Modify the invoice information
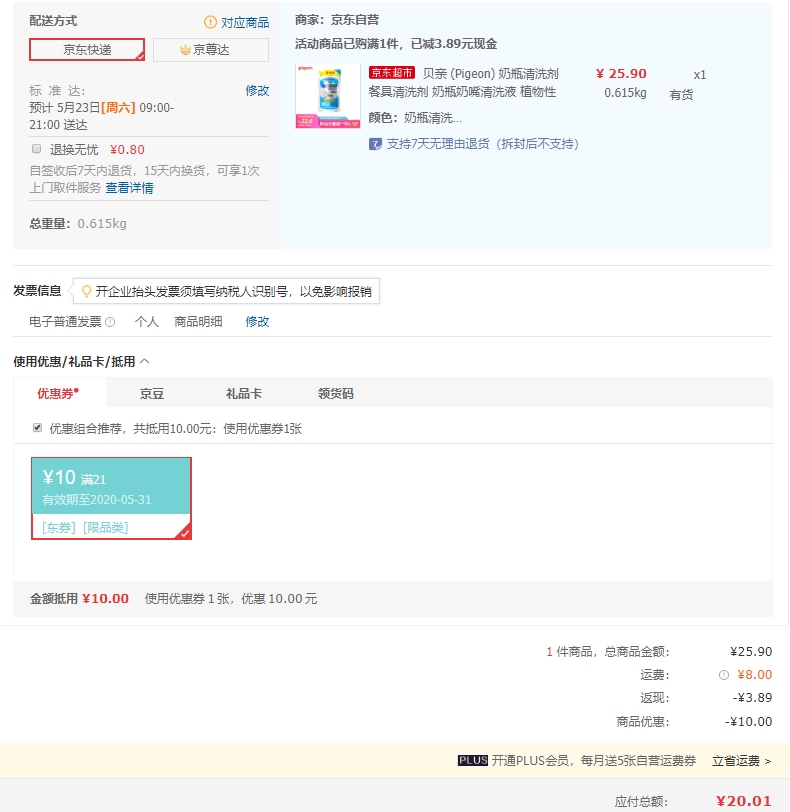 point(257,322)
